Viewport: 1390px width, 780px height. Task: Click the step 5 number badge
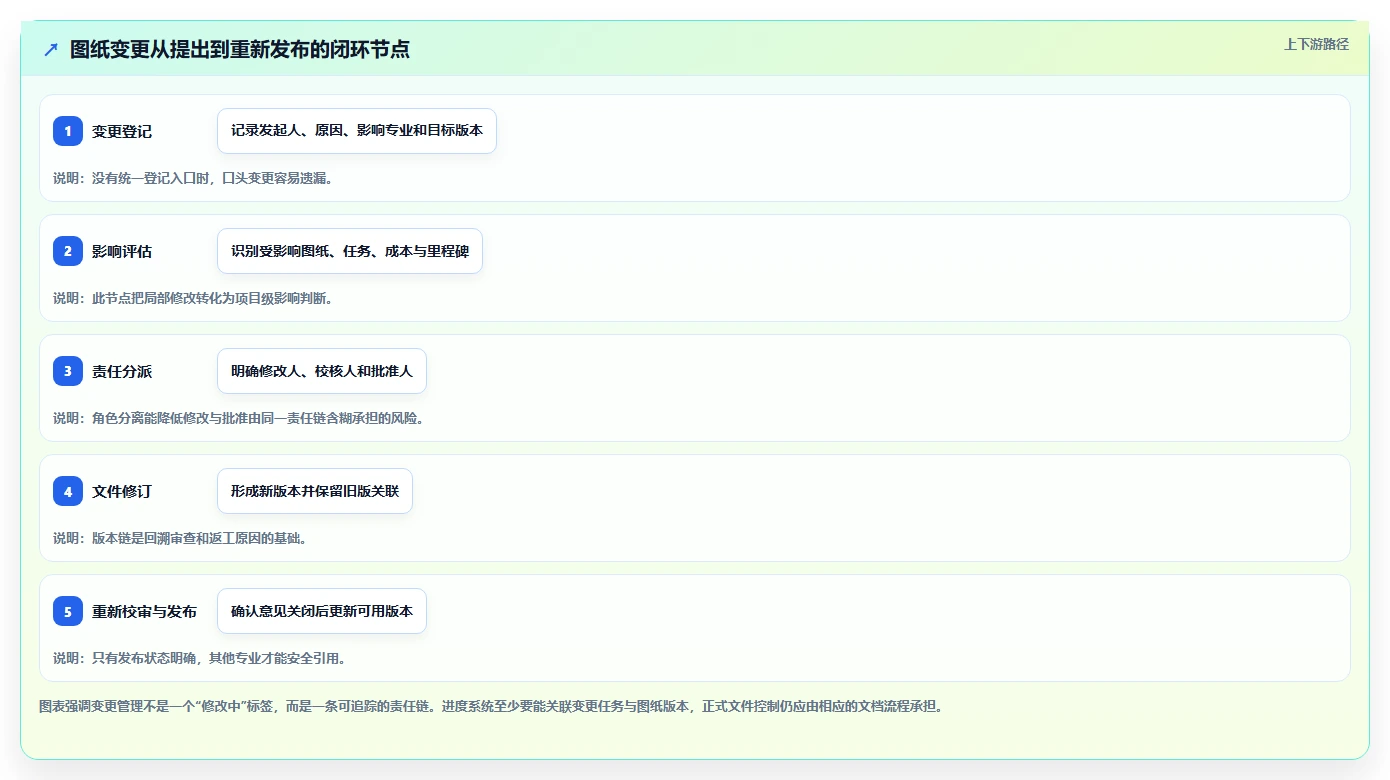(x=68, y=611)
